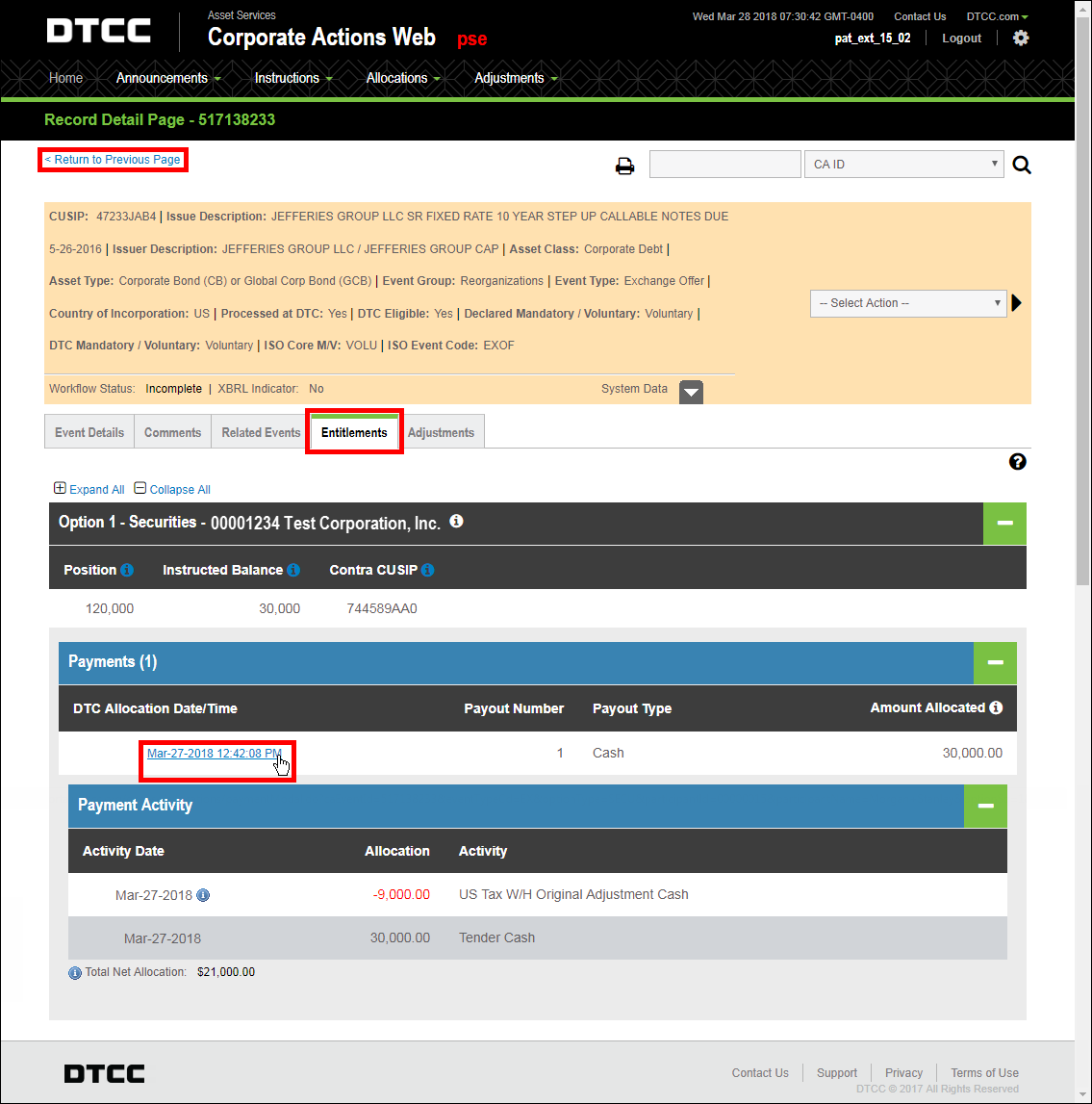Open the settings gear icon
This screenshot has width=1092, height=1104.
1021,38
